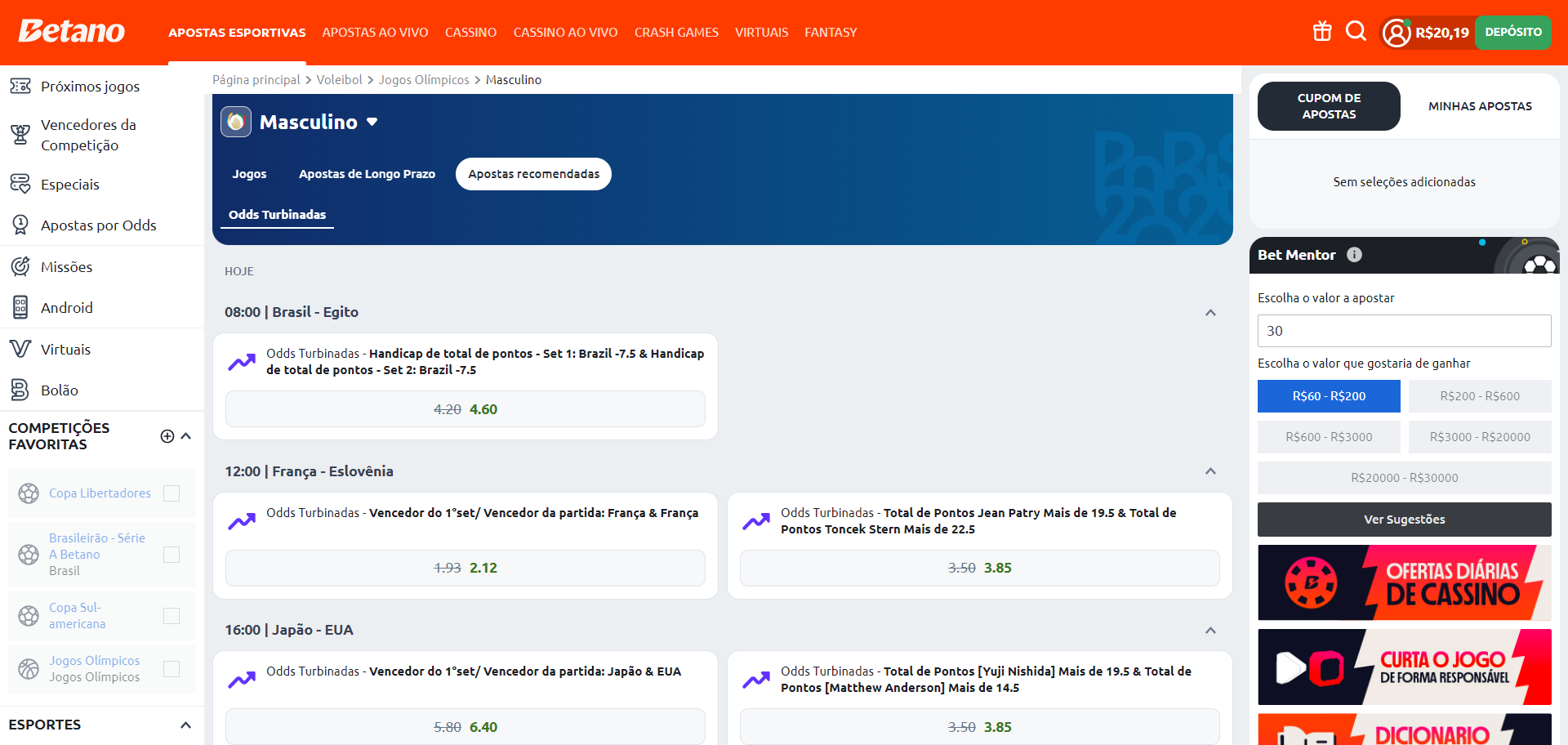Open the Masculino category dropdown
Viewport: 1568px width, 745px height.
click(x=373, y=121)
